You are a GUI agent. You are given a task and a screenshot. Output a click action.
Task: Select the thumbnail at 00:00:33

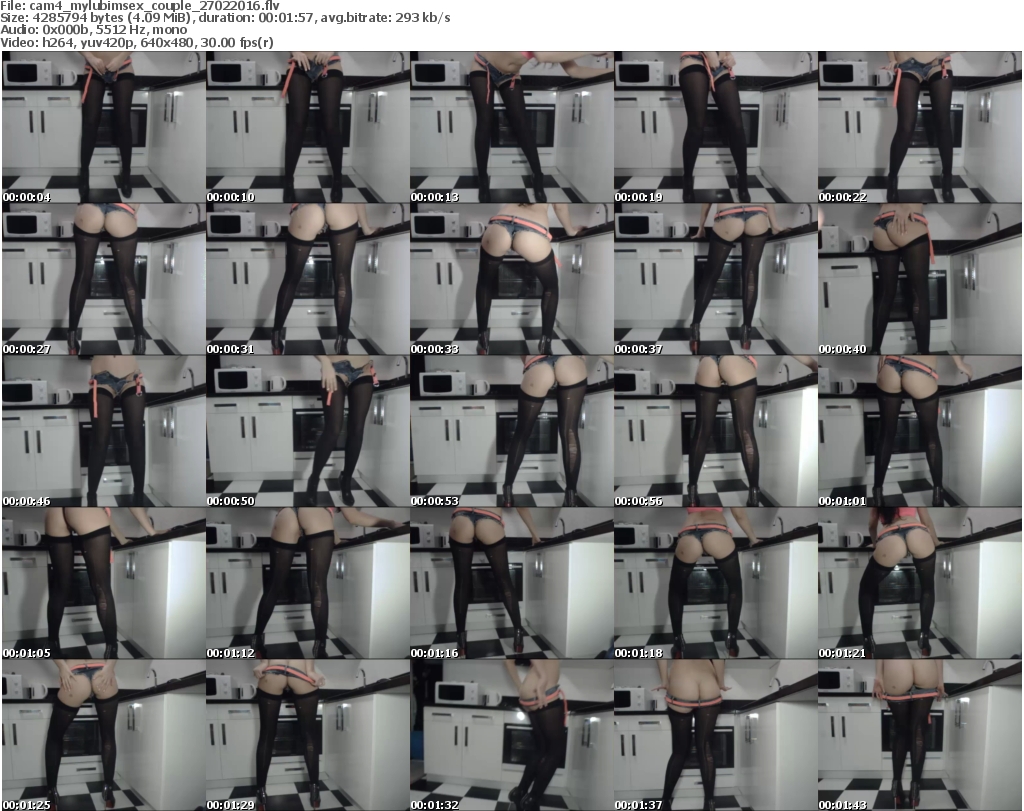(511, 279)
